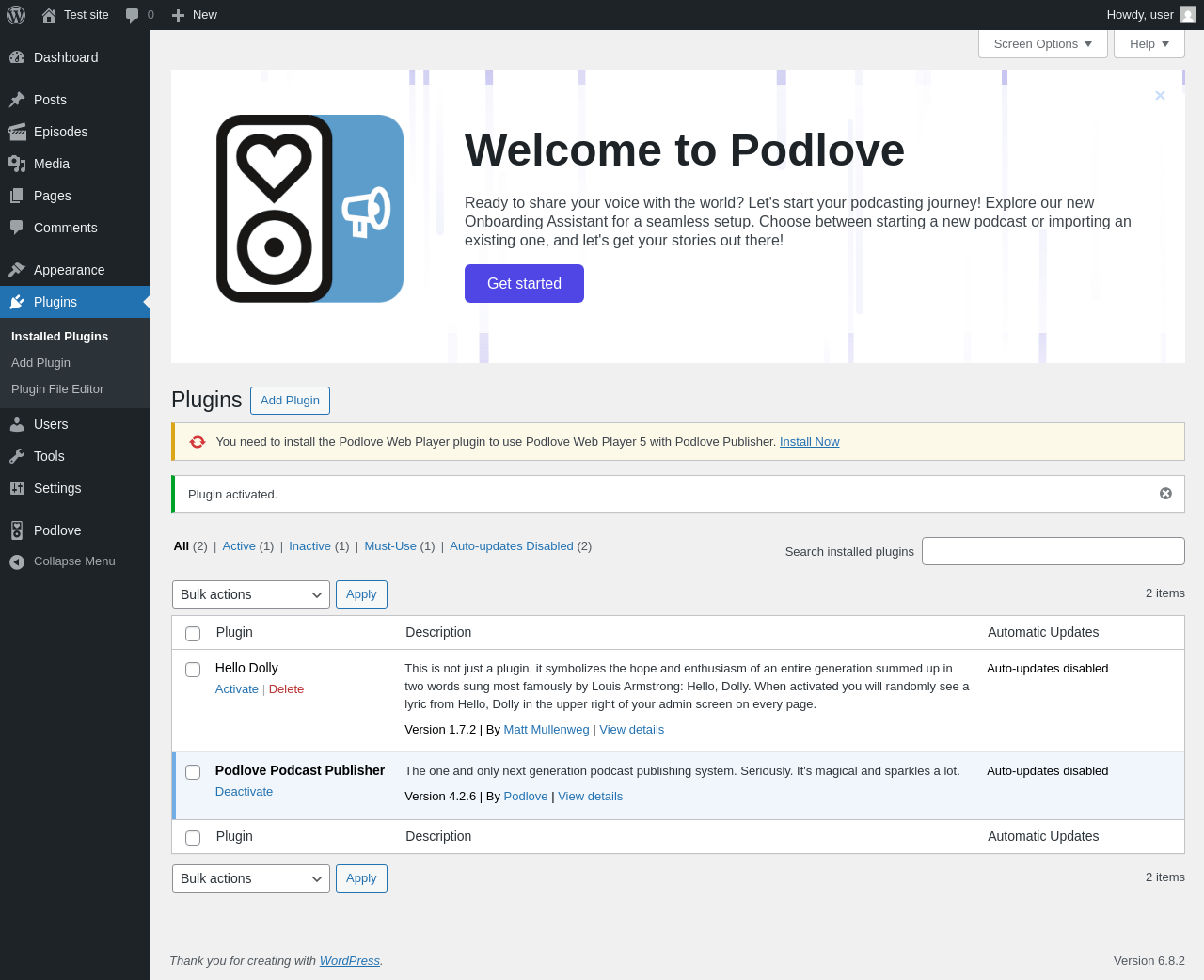Image resolution: width=1204 pixels, height=980 pixels.
Task: Expand the Help dropdown tab
Action: (x=1149, y=44)
